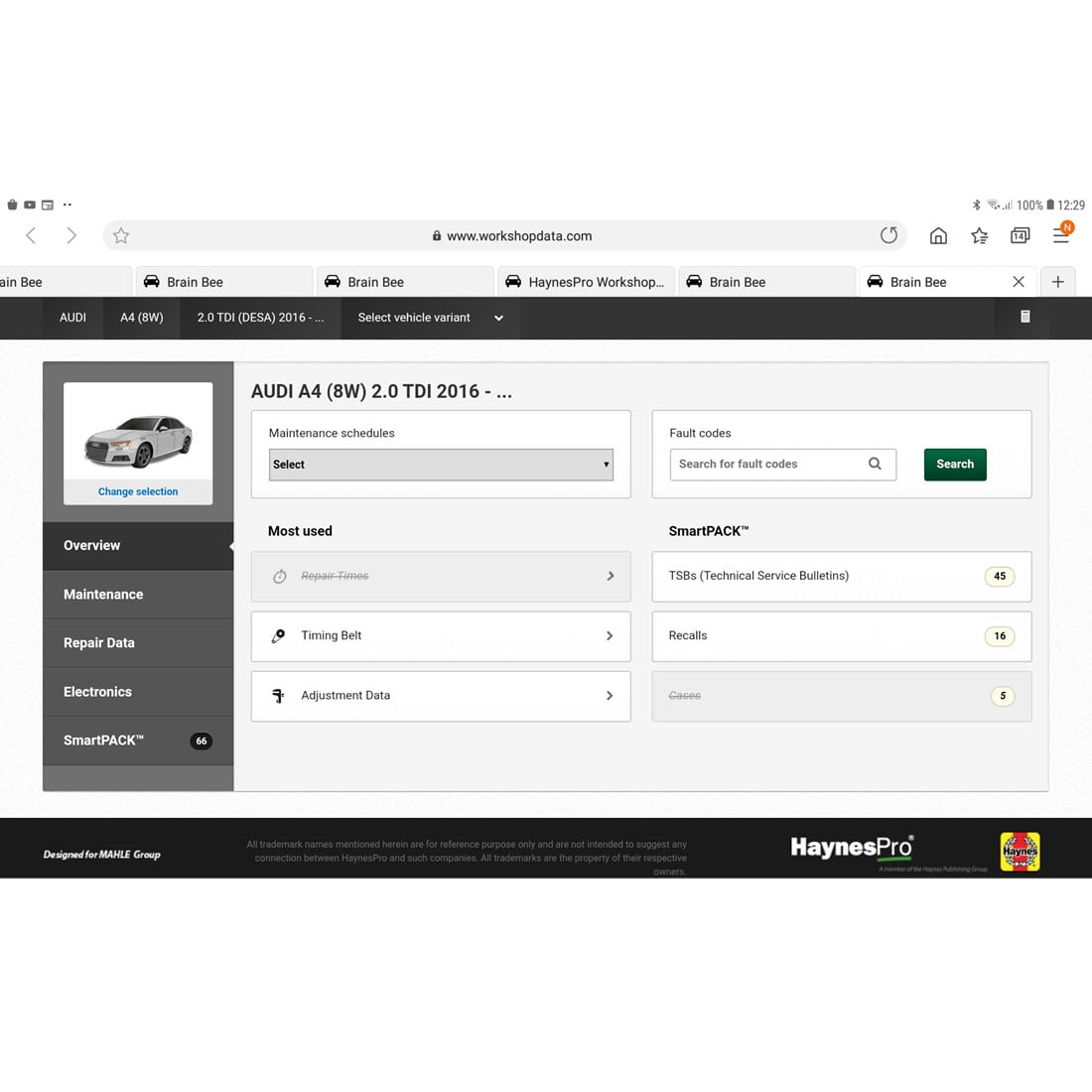Close the active Brain Bee tab
The width and height of the screenshot is (1092, 1092).
[1019, 281]
